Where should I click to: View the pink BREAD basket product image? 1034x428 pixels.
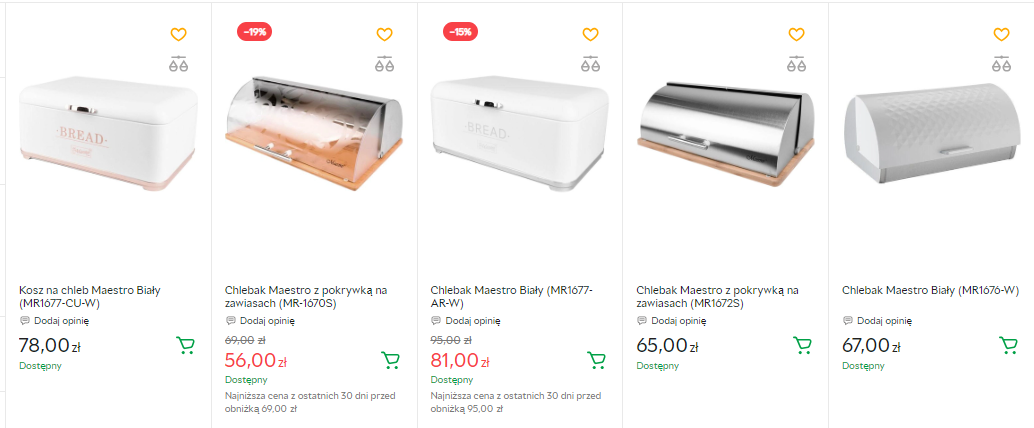pos(108,135)
